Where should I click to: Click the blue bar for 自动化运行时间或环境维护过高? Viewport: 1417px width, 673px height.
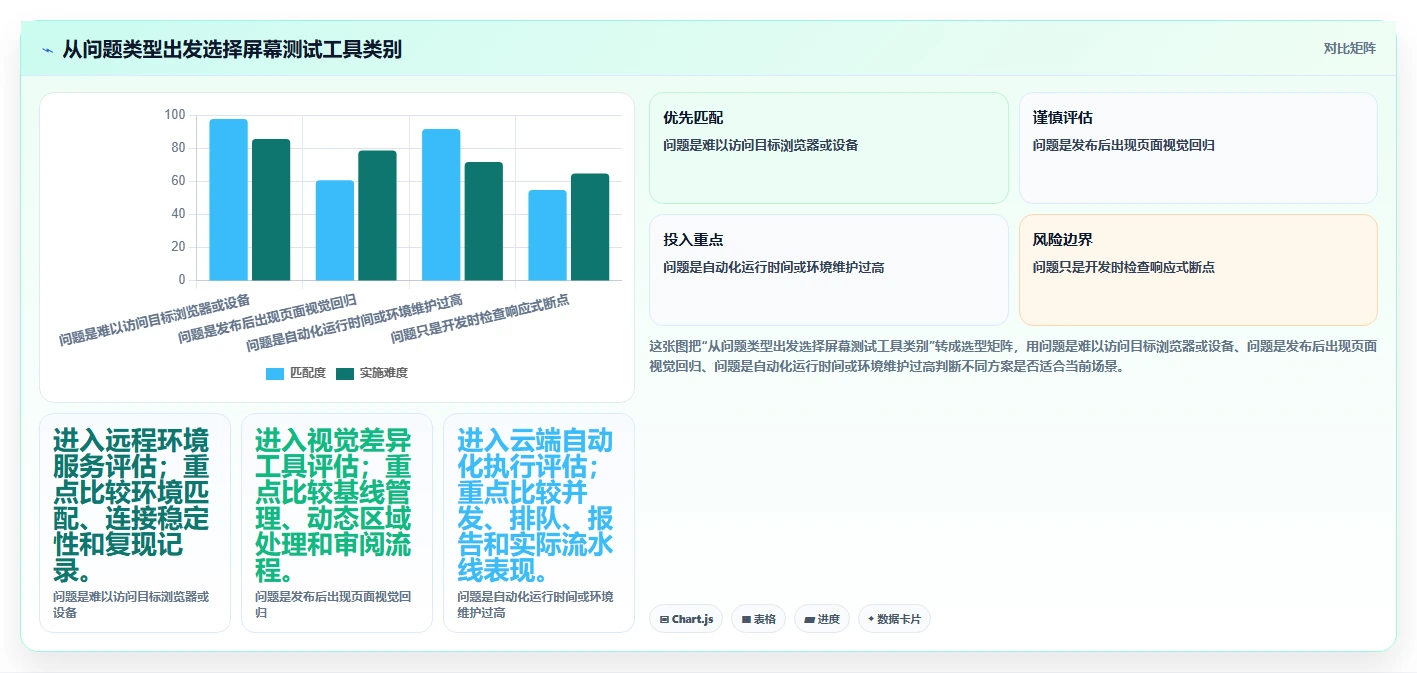pos(441,205)
